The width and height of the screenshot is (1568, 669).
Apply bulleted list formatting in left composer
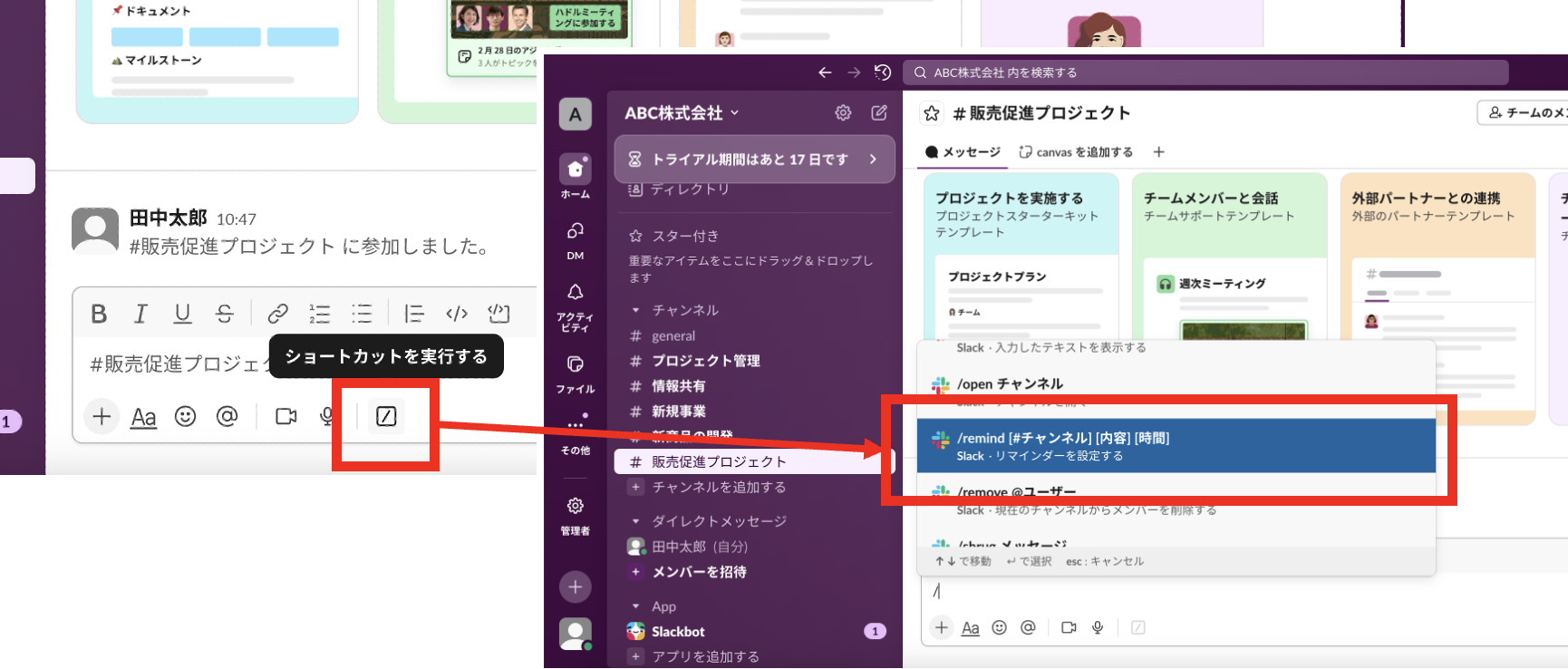[x=362, y=314]
